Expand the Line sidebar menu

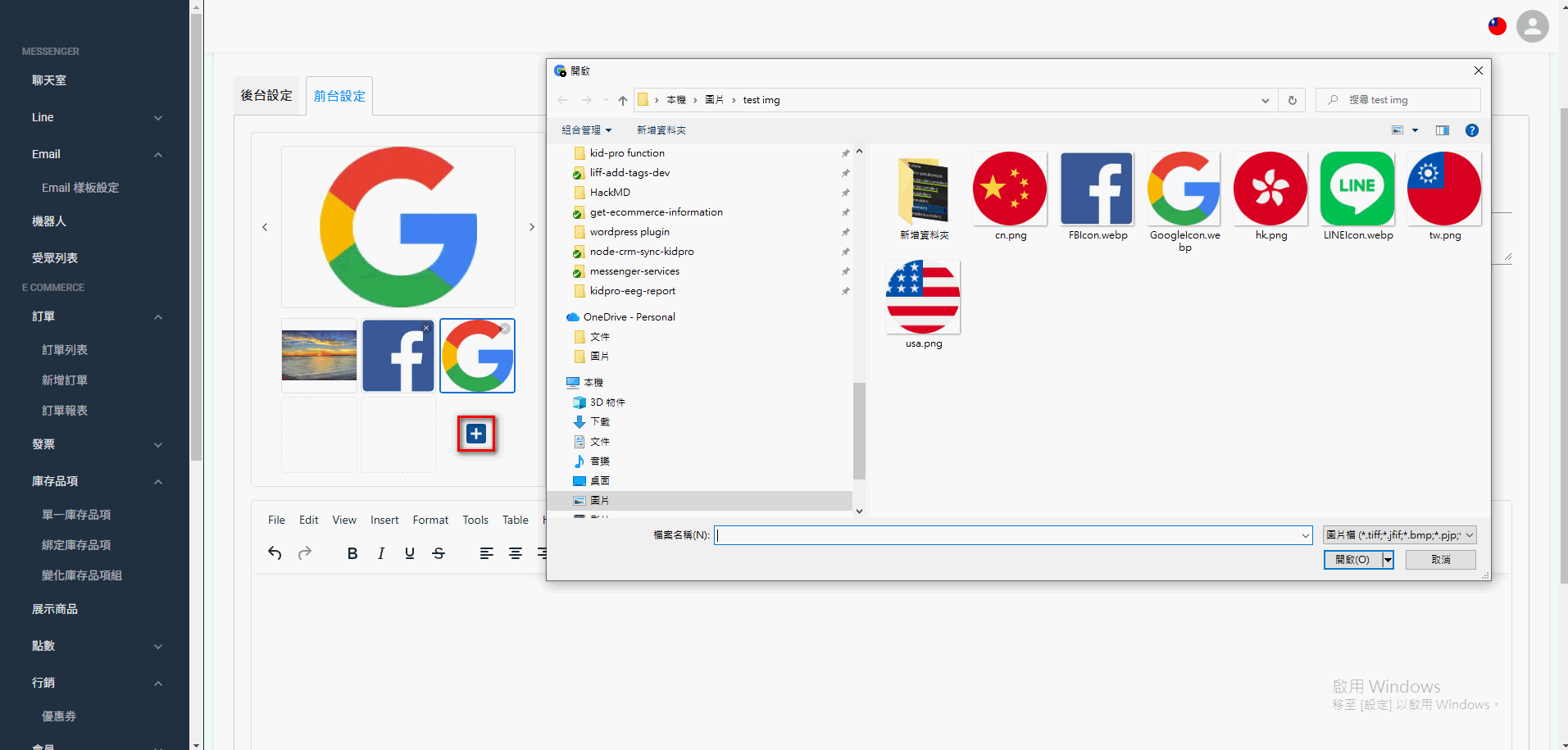pos(158,118)
